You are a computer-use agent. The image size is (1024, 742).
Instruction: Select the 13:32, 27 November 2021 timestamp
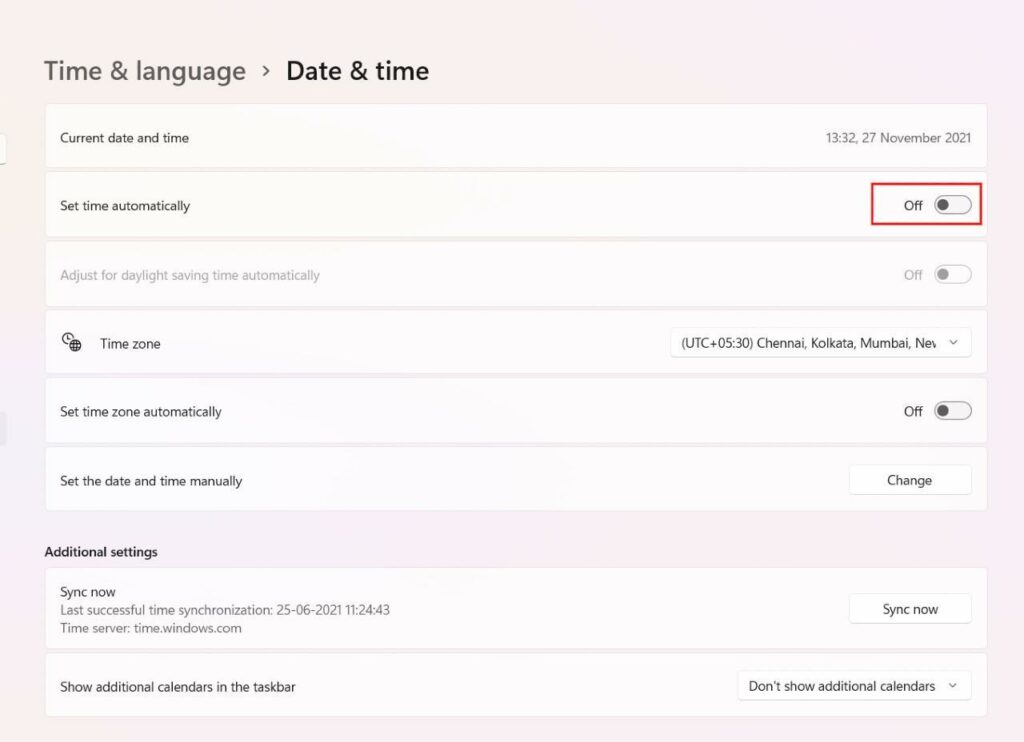pyautogui.click(x=898, y=138)
